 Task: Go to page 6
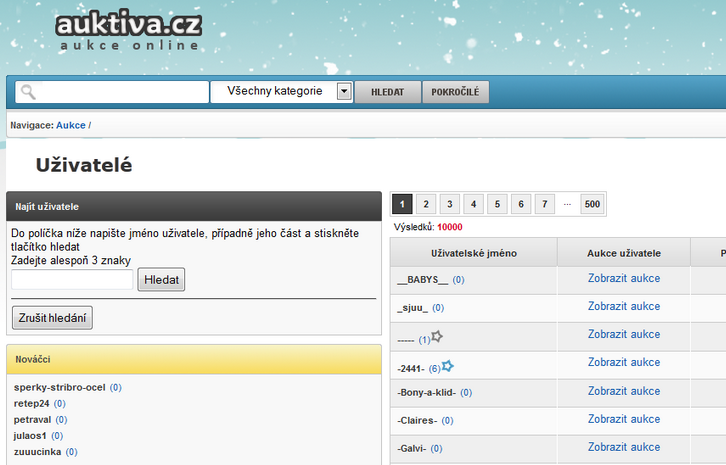[x=521, y=204]
